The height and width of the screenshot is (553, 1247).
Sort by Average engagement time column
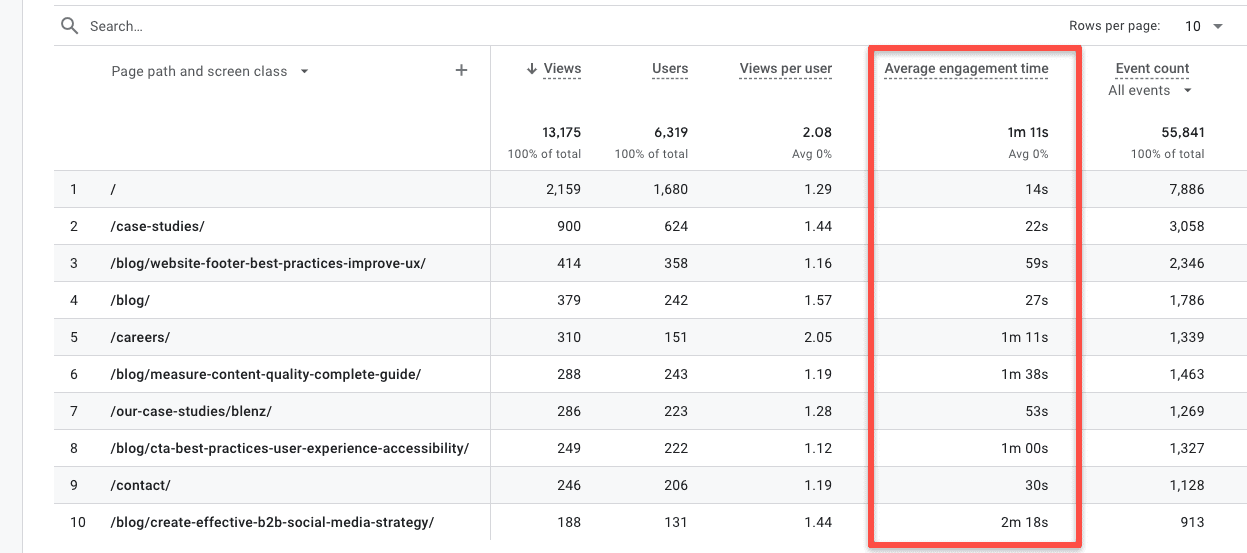[x=966, y=69]
